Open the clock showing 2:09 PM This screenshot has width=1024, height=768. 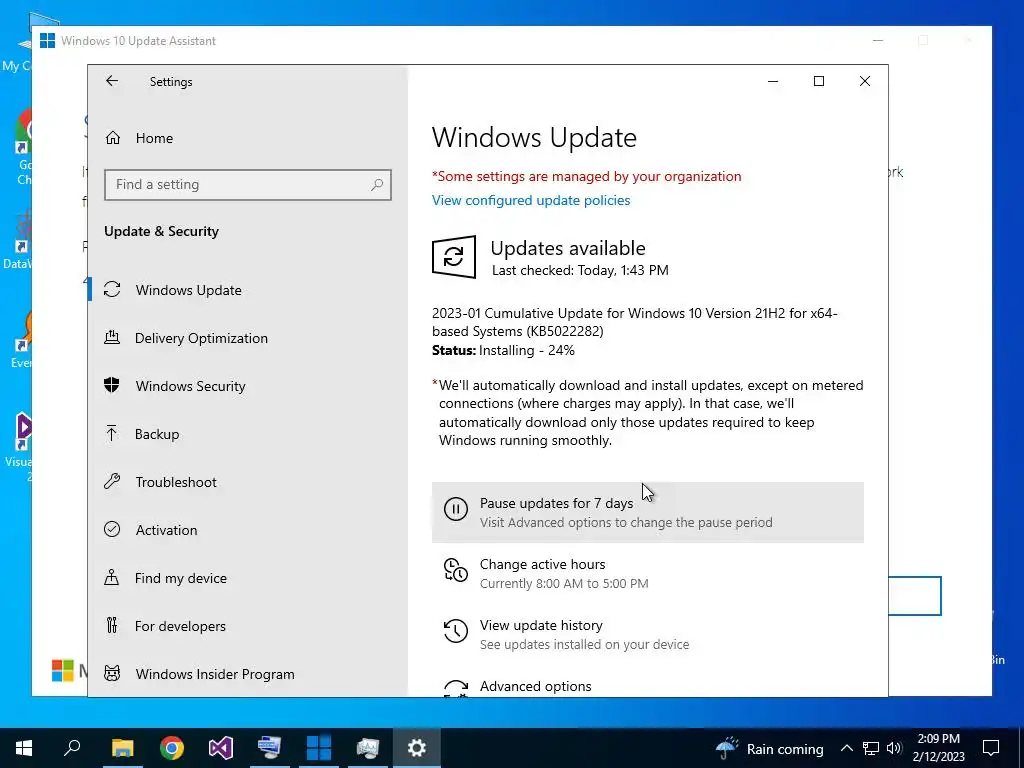(938, 748)
